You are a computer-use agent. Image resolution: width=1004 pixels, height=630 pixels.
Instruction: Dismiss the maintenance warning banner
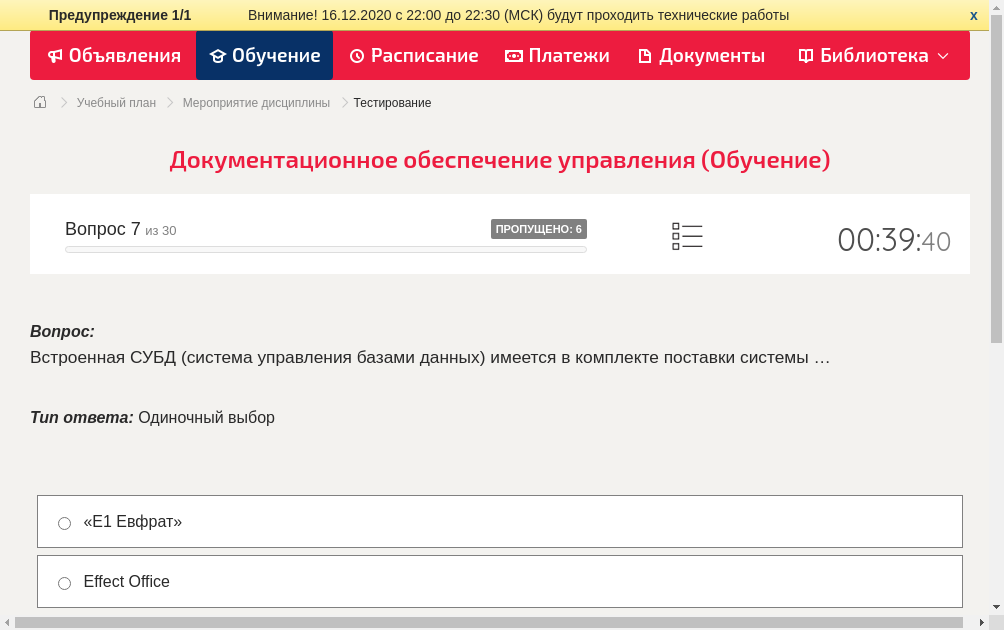point(973,14)
